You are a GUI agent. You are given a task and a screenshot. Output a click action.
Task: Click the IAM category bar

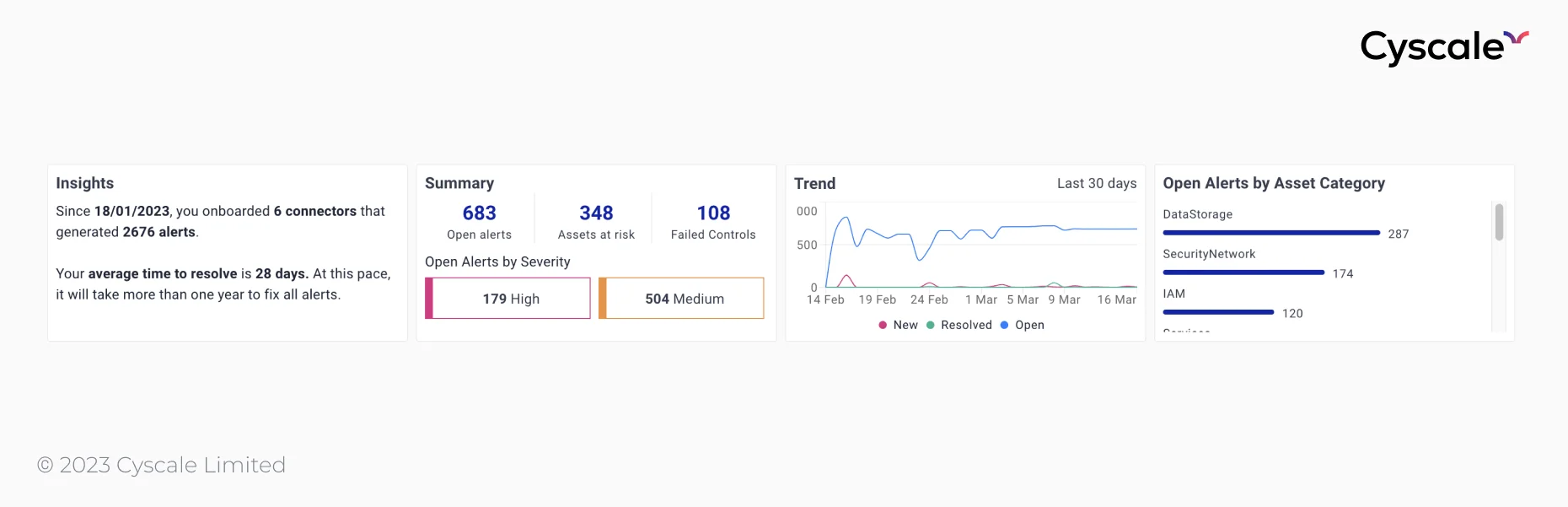[1217, 312]
